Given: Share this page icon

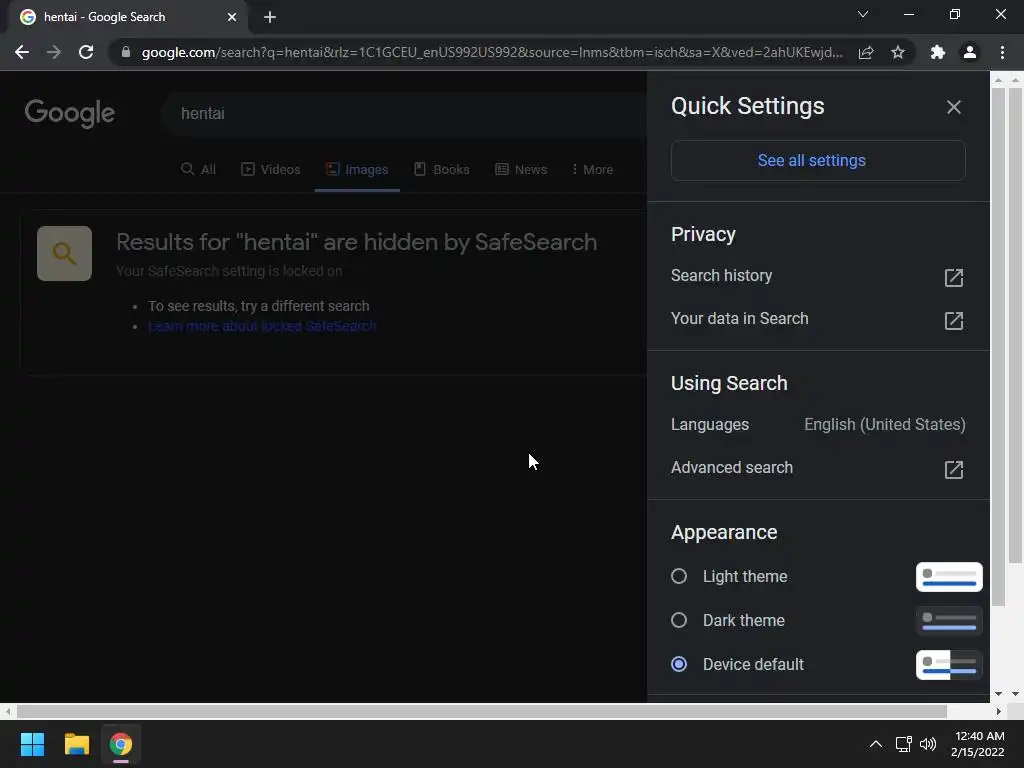Looking at the screenshot, I should click(x=866, y=52).
